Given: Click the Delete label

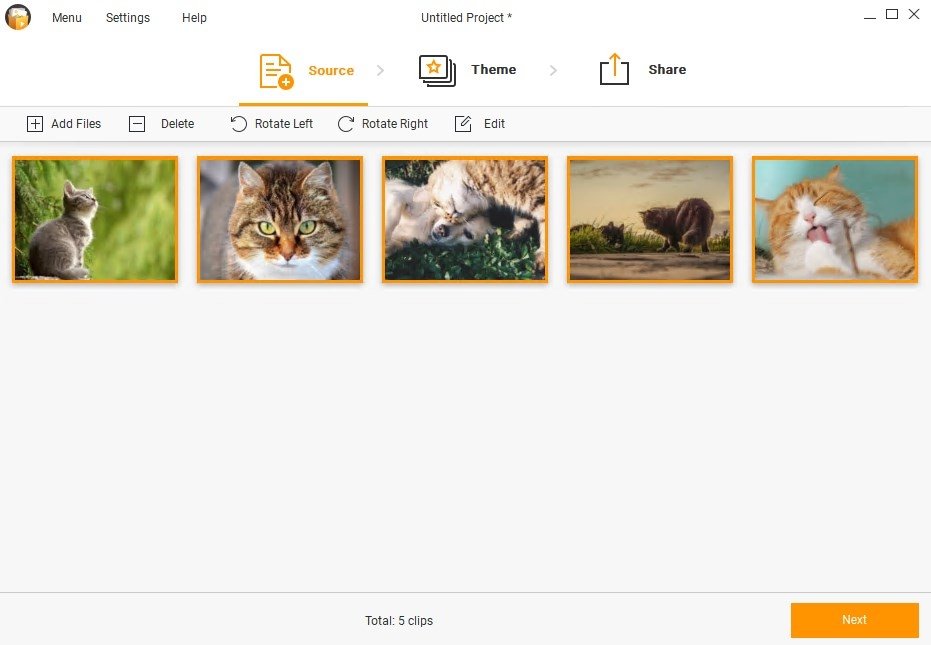Looking at the screenshot, I should (178, 124).
